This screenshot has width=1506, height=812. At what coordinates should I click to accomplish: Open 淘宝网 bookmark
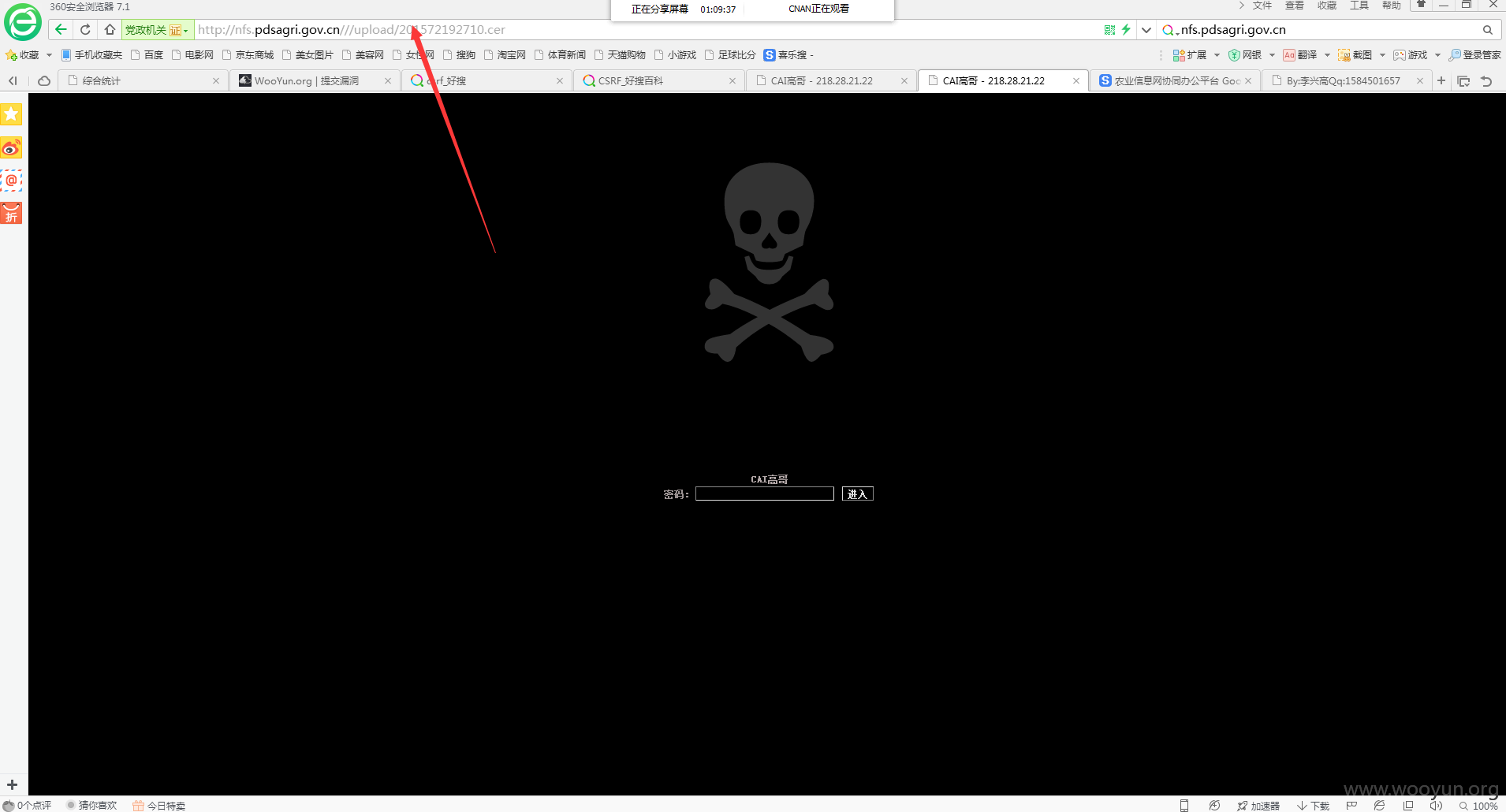(x=505, y=55)
